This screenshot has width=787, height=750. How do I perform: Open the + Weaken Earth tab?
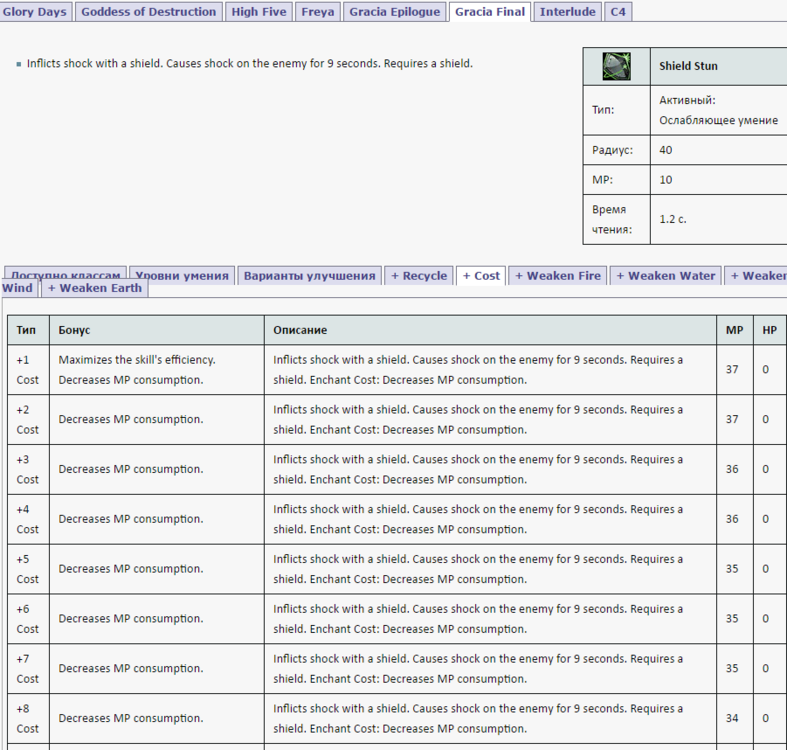[96, 288]
